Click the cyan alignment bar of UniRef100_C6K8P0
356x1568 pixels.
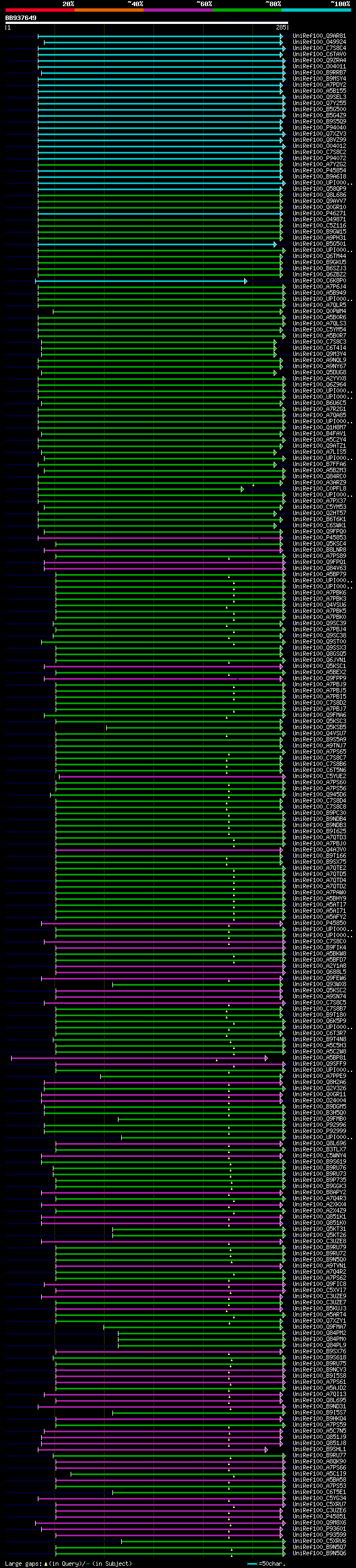(x=141, y=280)
